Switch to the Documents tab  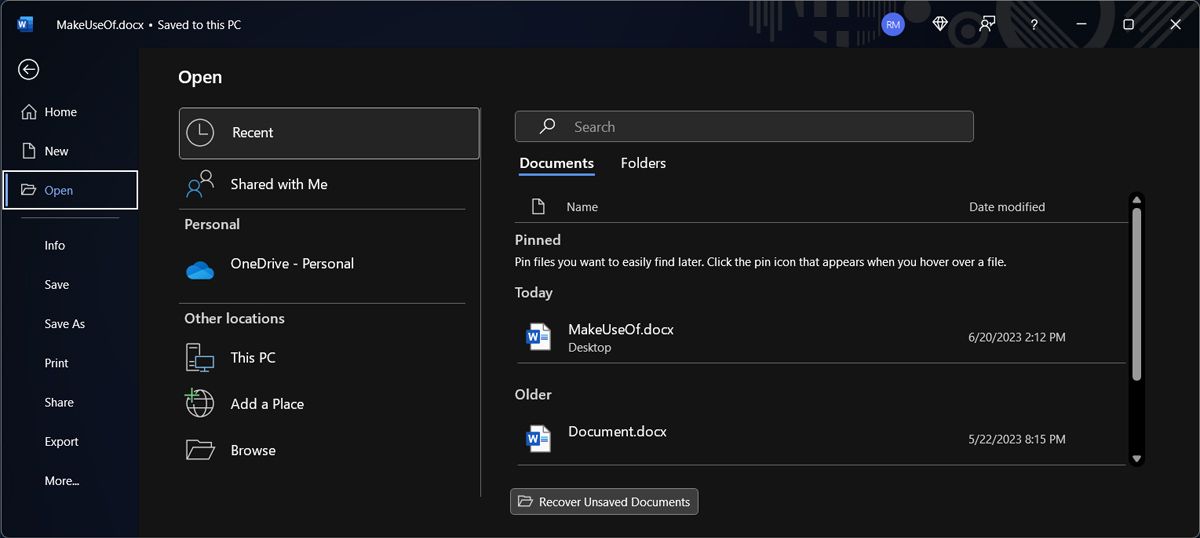tap(557, 163)
